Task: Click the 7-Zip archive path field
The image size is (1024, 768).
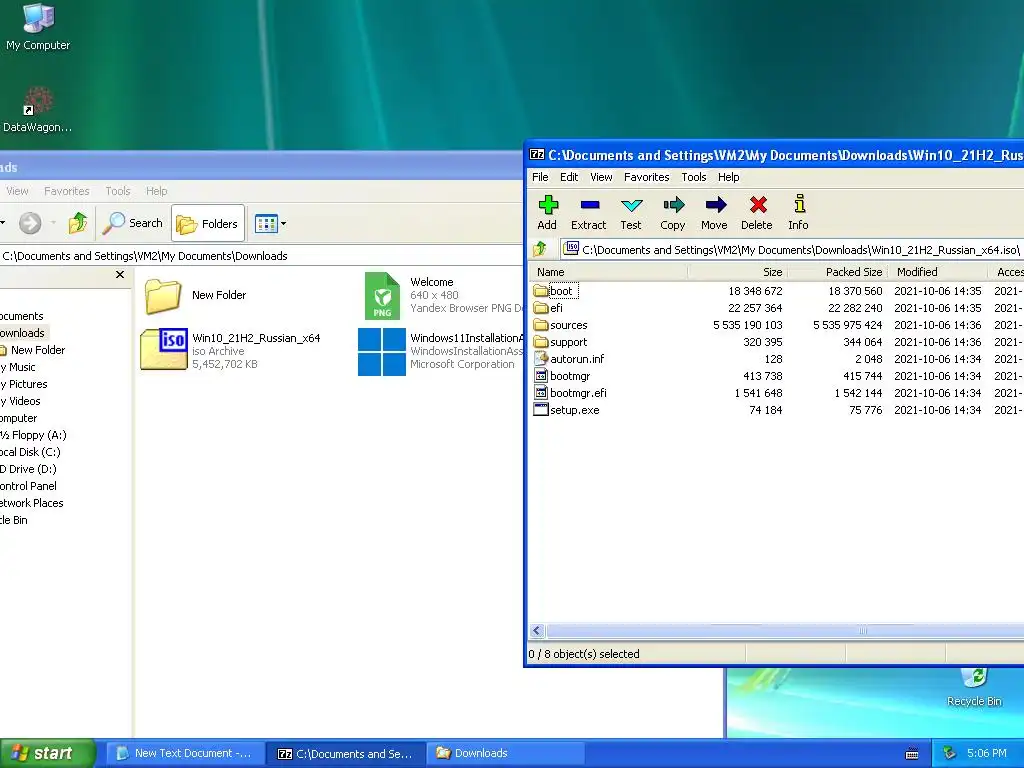Action: tap(792, 249)
